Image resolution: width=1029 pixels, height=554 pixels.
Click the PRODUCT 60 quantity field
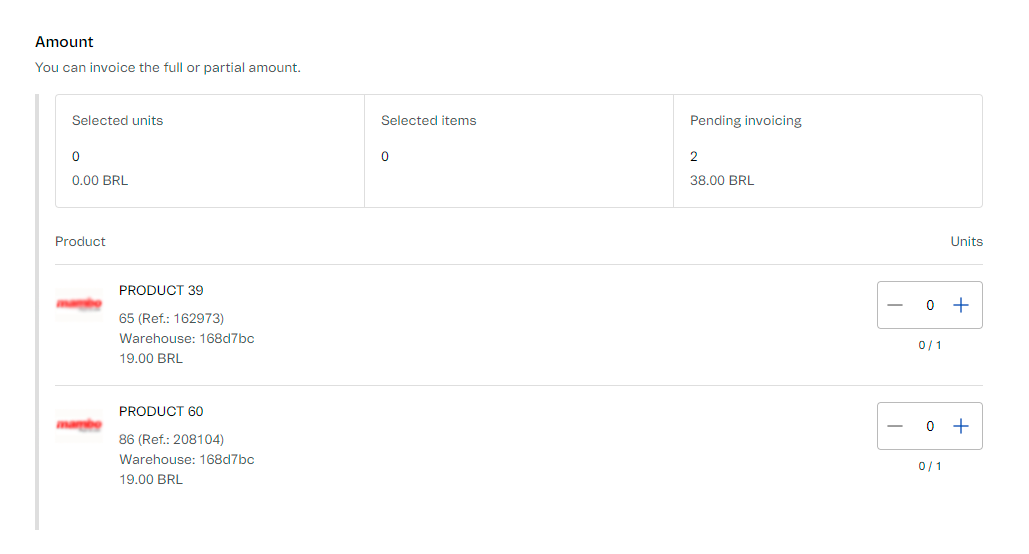pos(929,426)
